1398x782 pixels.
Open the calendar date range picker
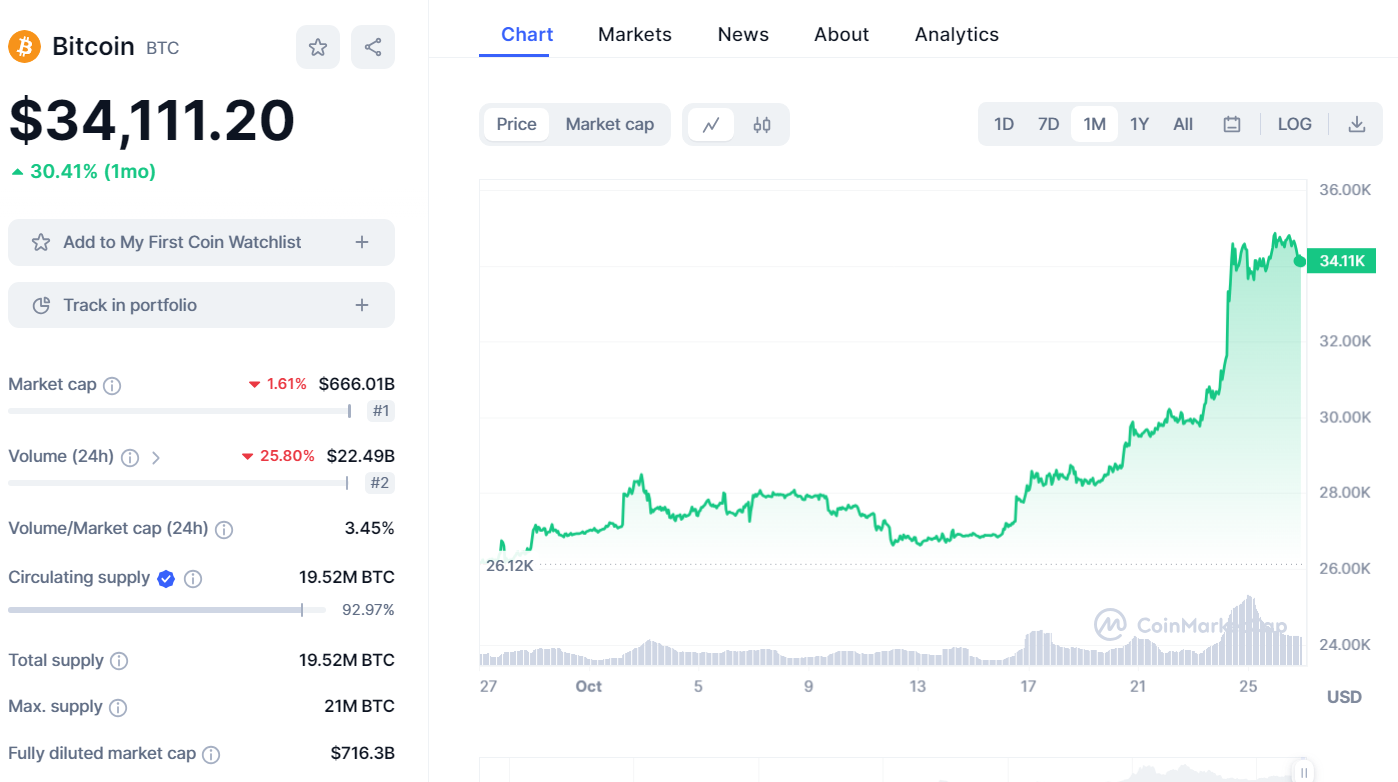(x=1232, y=125)
